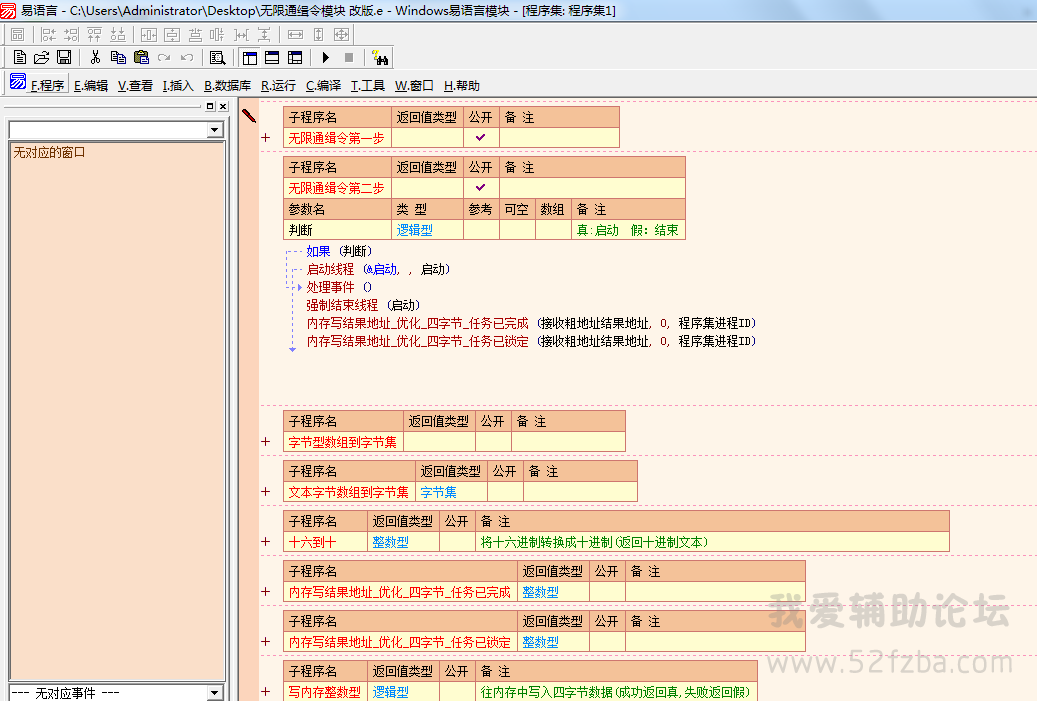This screenshot has width=1037, height=701.
Task: Click the Cut scissors icon
Action: [x=95, y=58]
